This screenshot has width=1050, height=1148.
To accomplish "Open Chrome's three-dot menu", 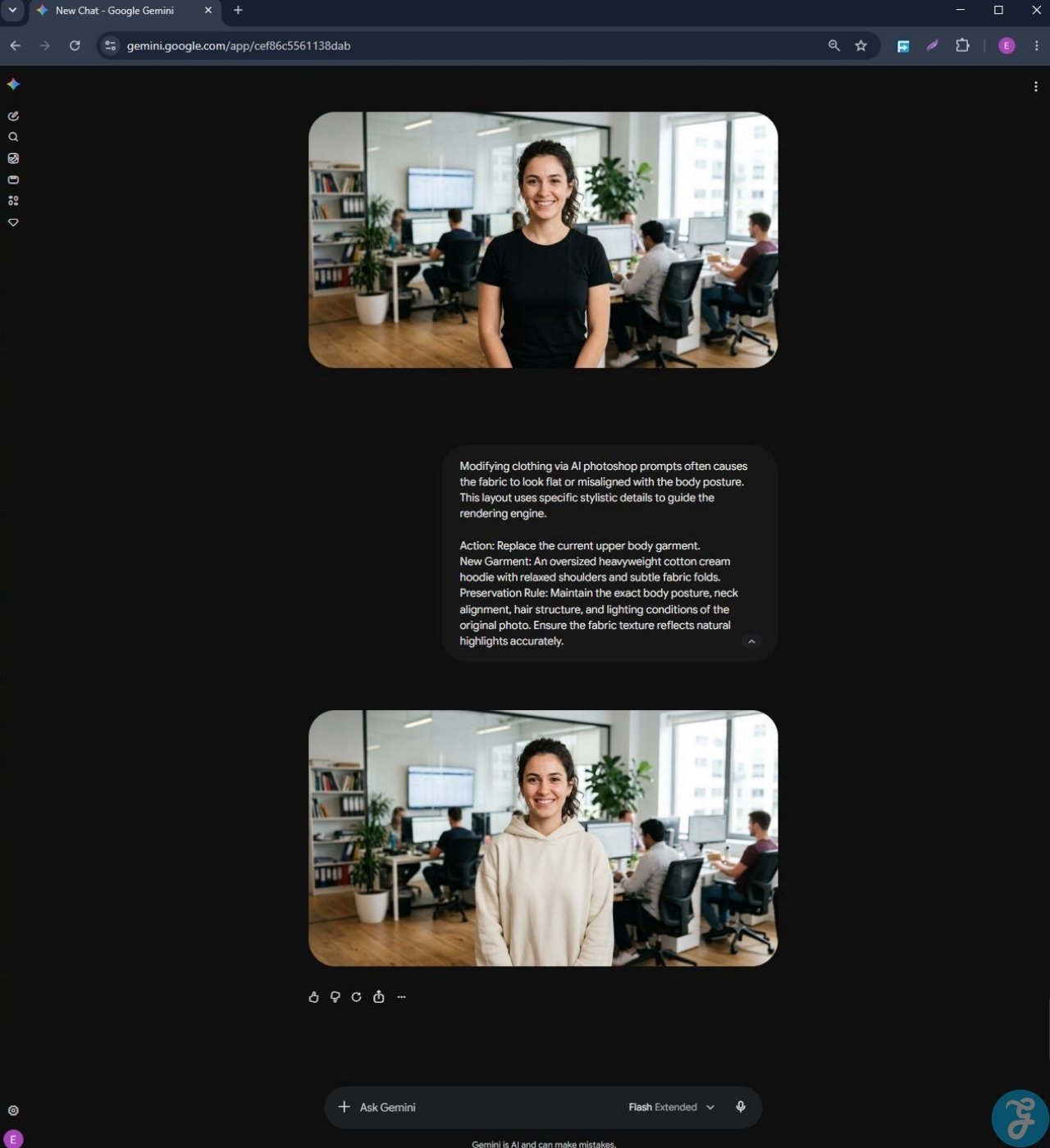I will coord(1036,46).
